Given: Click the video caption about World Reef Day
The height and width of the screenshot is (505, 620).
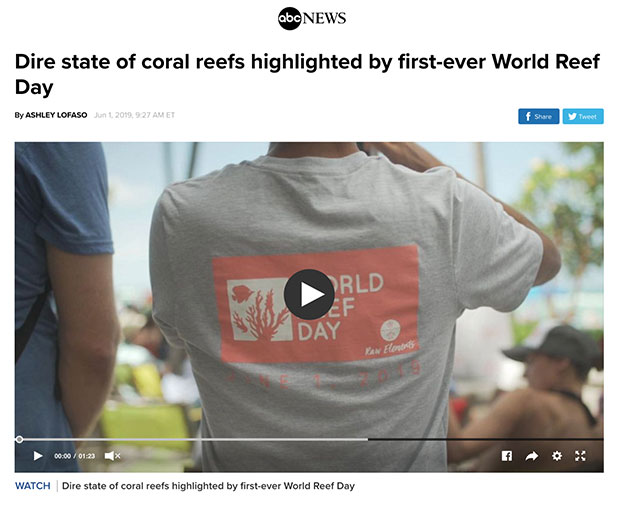Looking at the screenshot, I should click(x=208, y=486).
